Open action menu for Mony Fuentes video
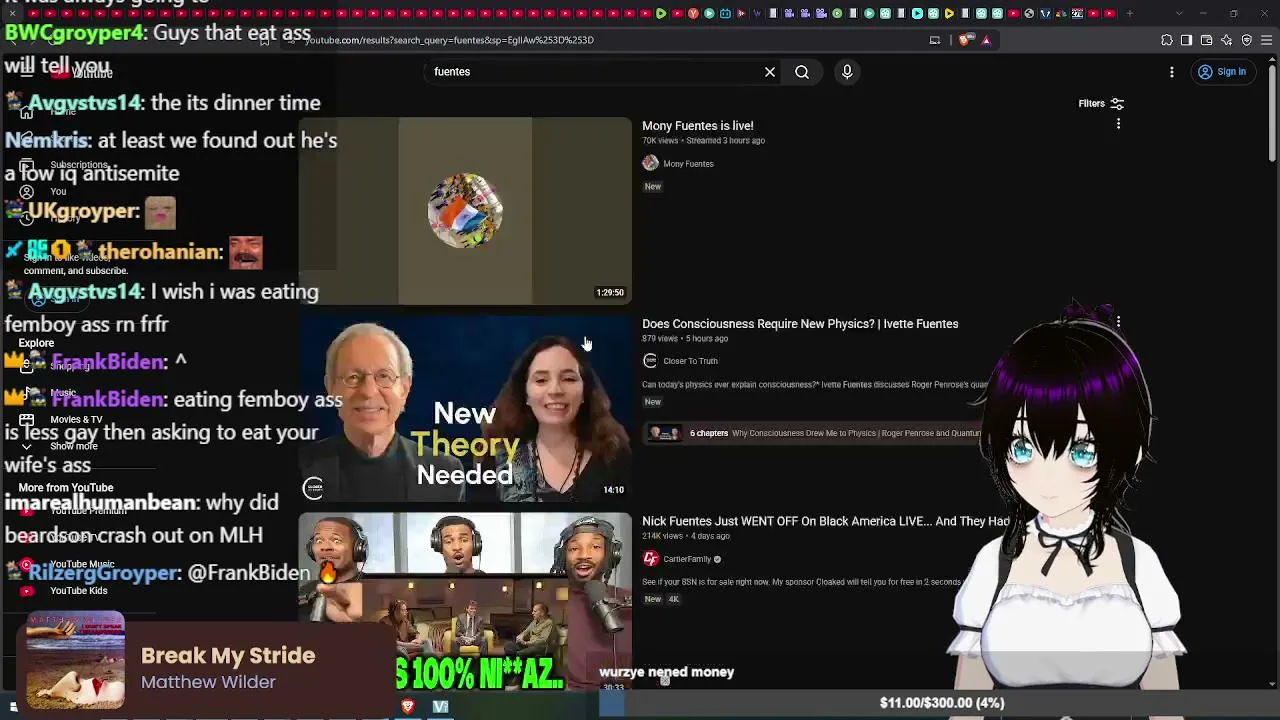 click(x=1118, y=124)
